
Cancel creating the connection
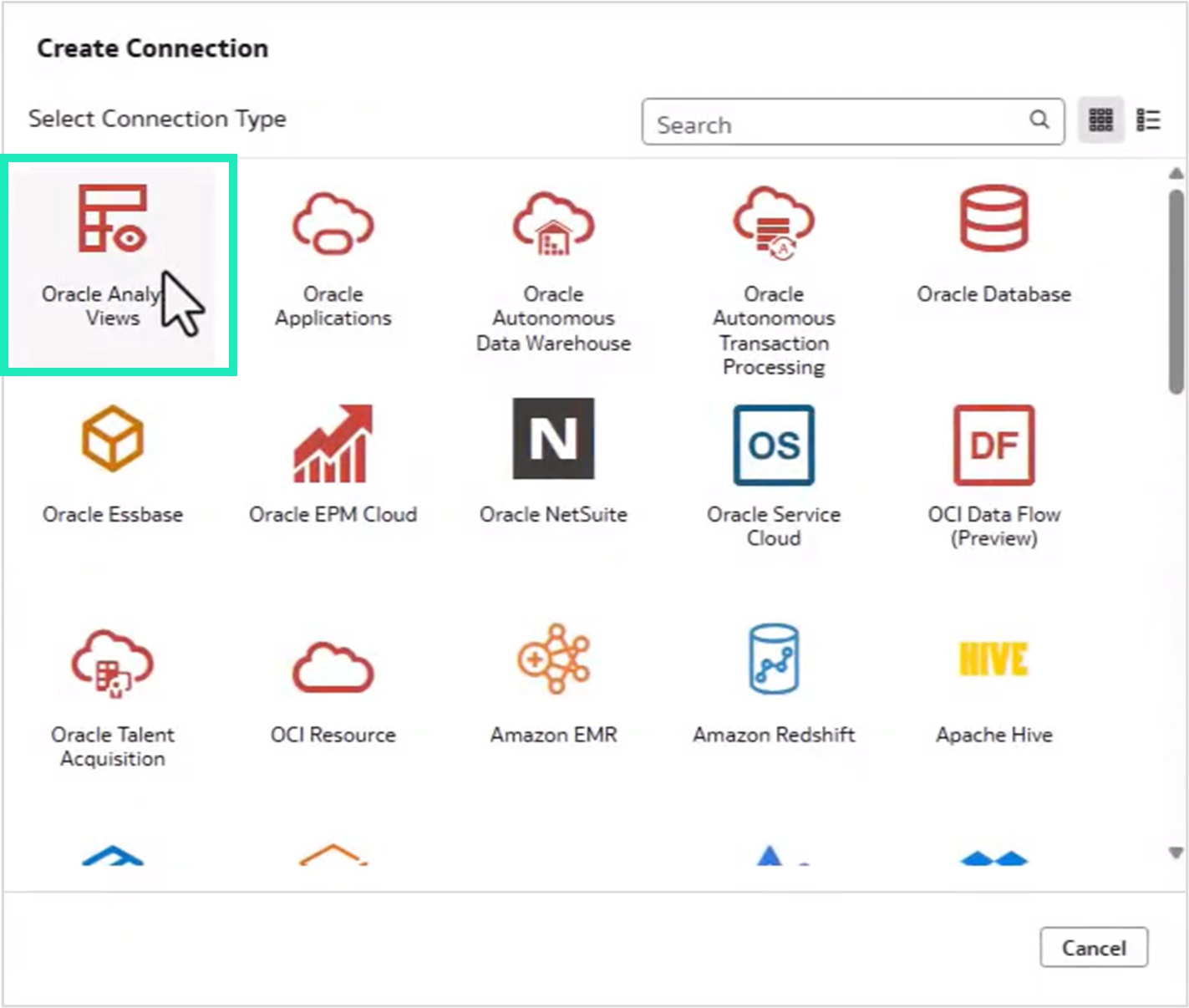1094,948
